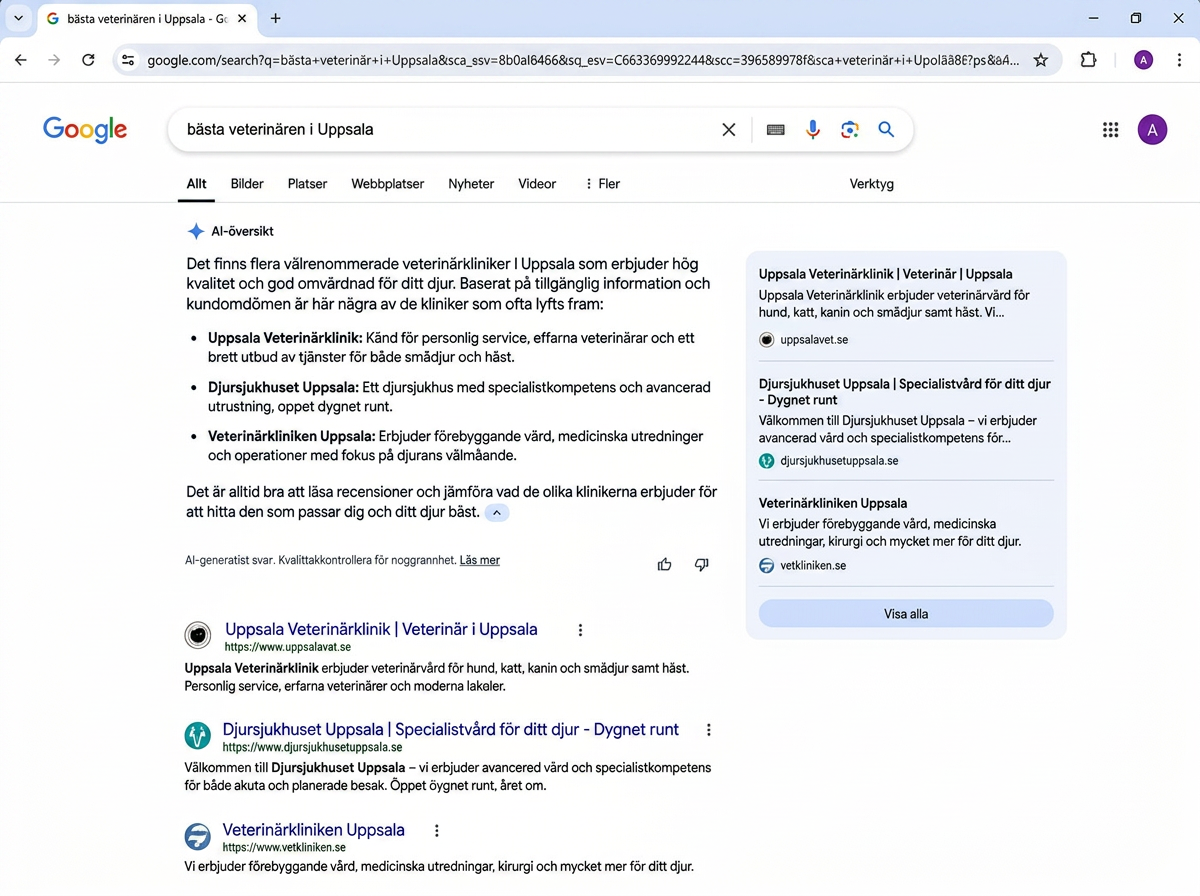Open options for Uppsala Veterinärklinik result

tap(580, 630)
